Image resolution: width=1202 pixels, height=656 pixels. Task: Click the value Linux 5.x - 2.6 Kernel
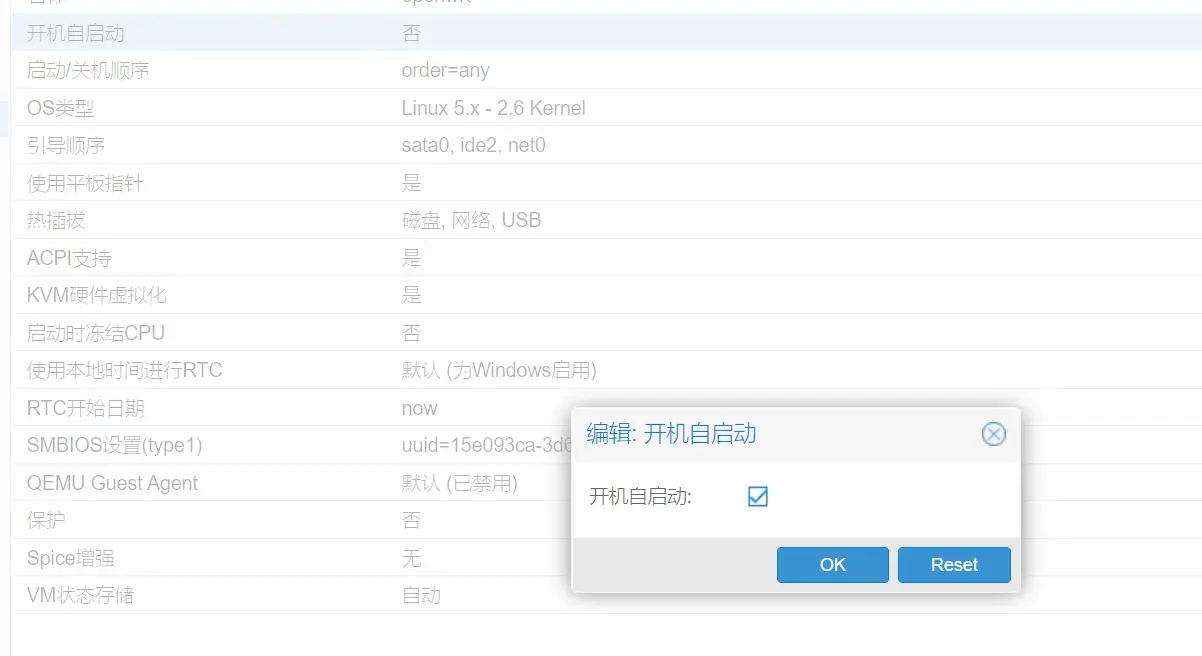pos(493,108)
